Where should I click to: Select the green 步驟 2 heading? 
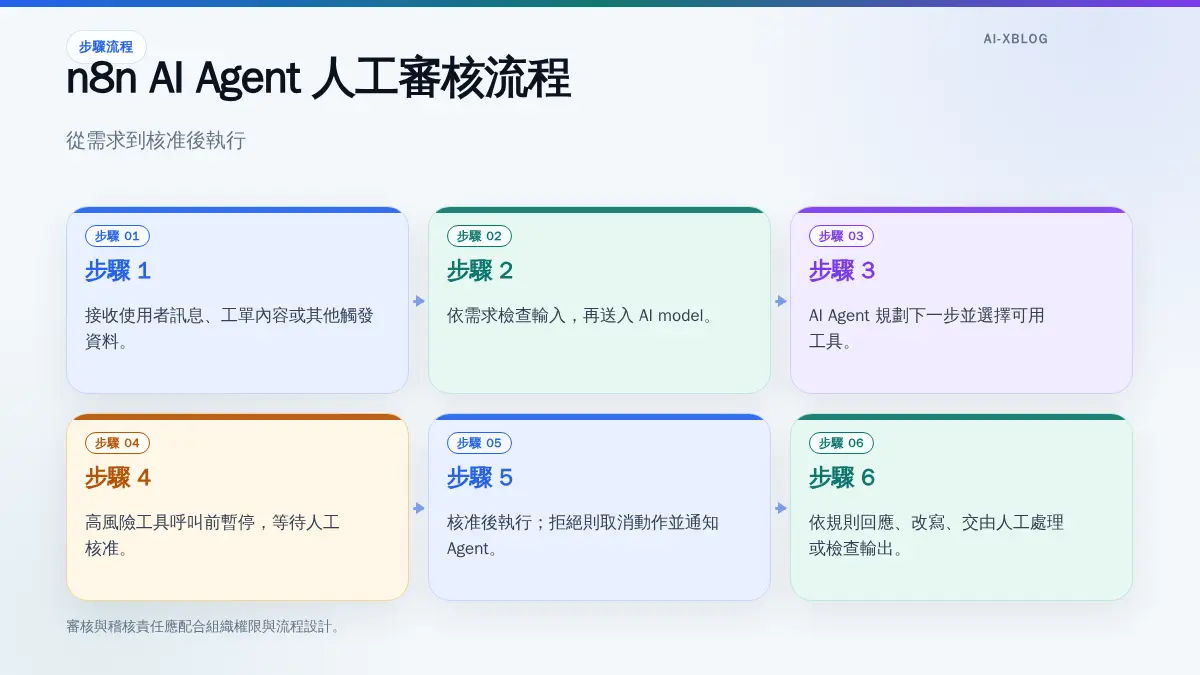(480, 271)
